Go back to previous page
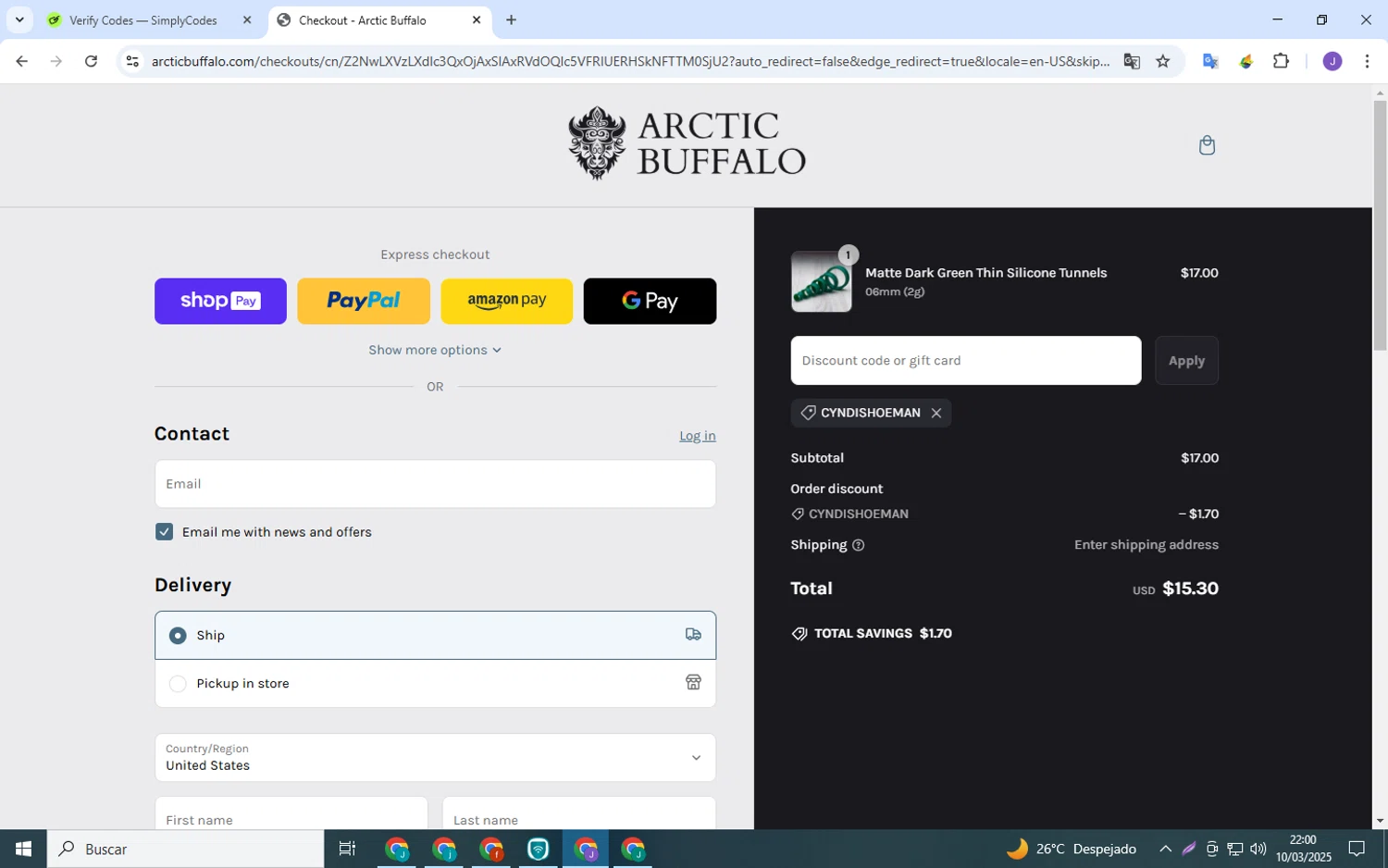Screen dimensions: 1388x868 (x=21, y=61)
